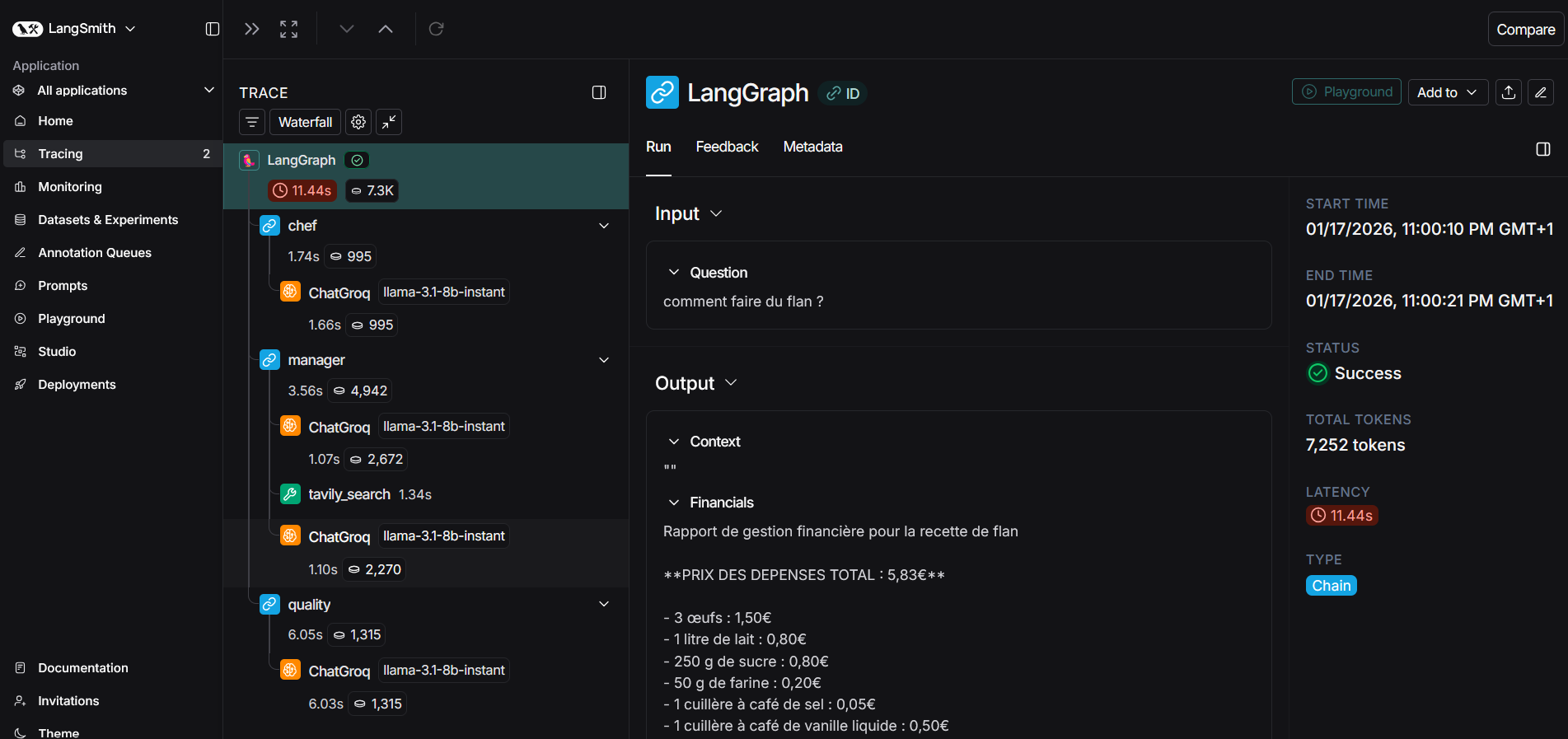Click the trace settings gear icon
This screenshot has height=739, width=1568.
point(358,122)
